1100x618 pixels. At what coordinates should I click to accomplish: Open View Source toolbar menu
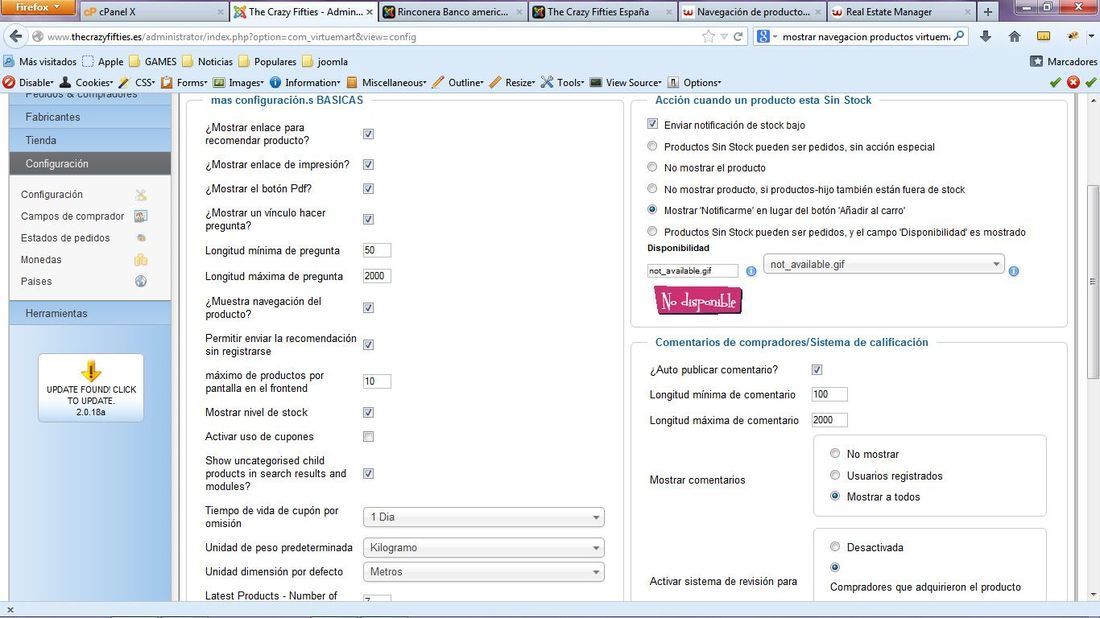point(626,83)
